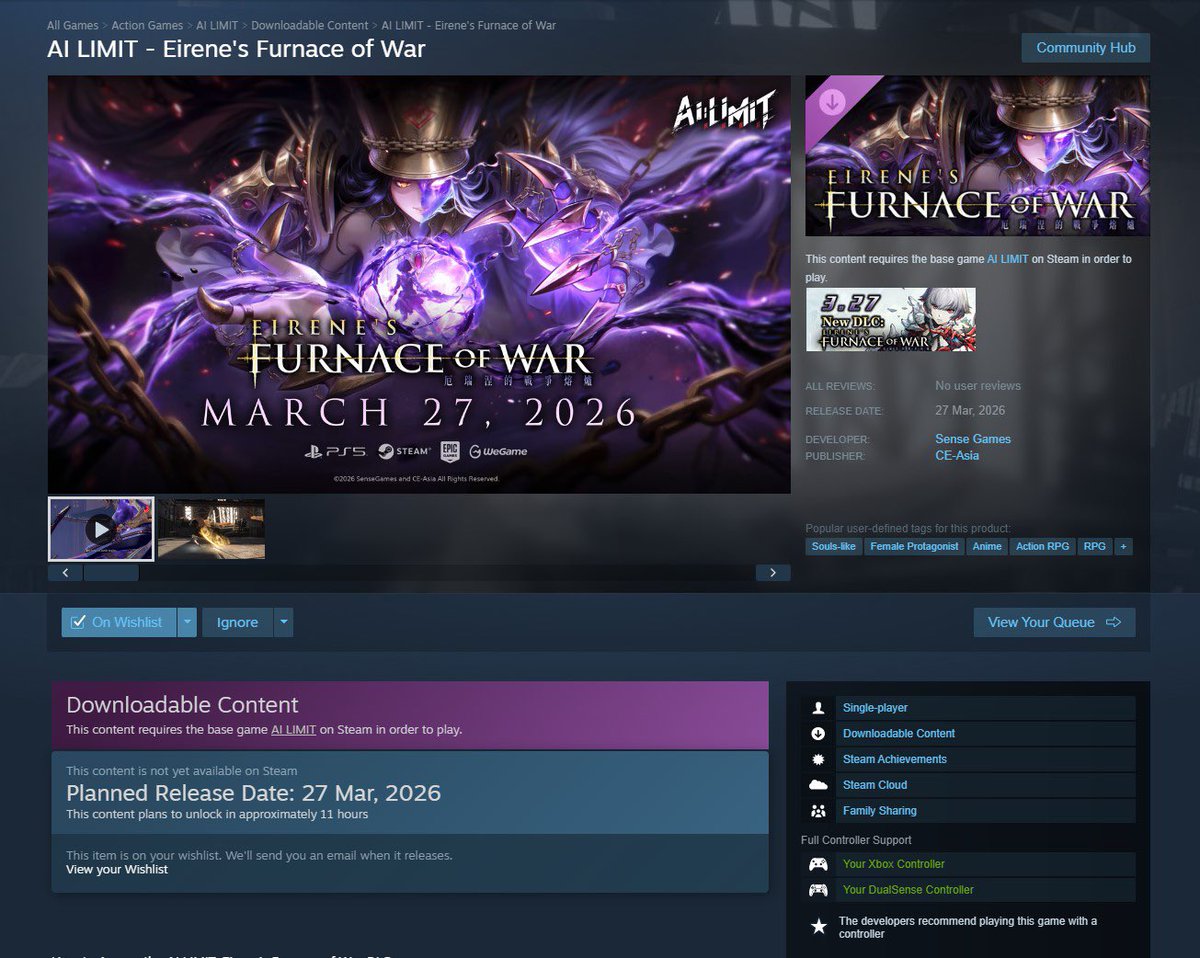This screenshot has height=958, width=1200.
Task: Click the Single-player feature icon
Action: tap(818, 708)
